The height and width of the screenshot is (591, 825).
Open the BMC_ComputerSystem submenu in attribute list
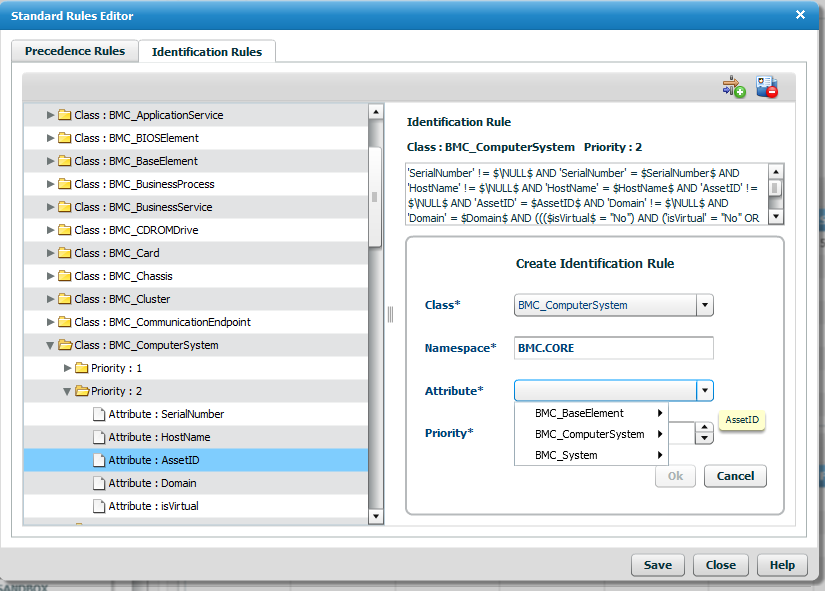click(591, 434)
